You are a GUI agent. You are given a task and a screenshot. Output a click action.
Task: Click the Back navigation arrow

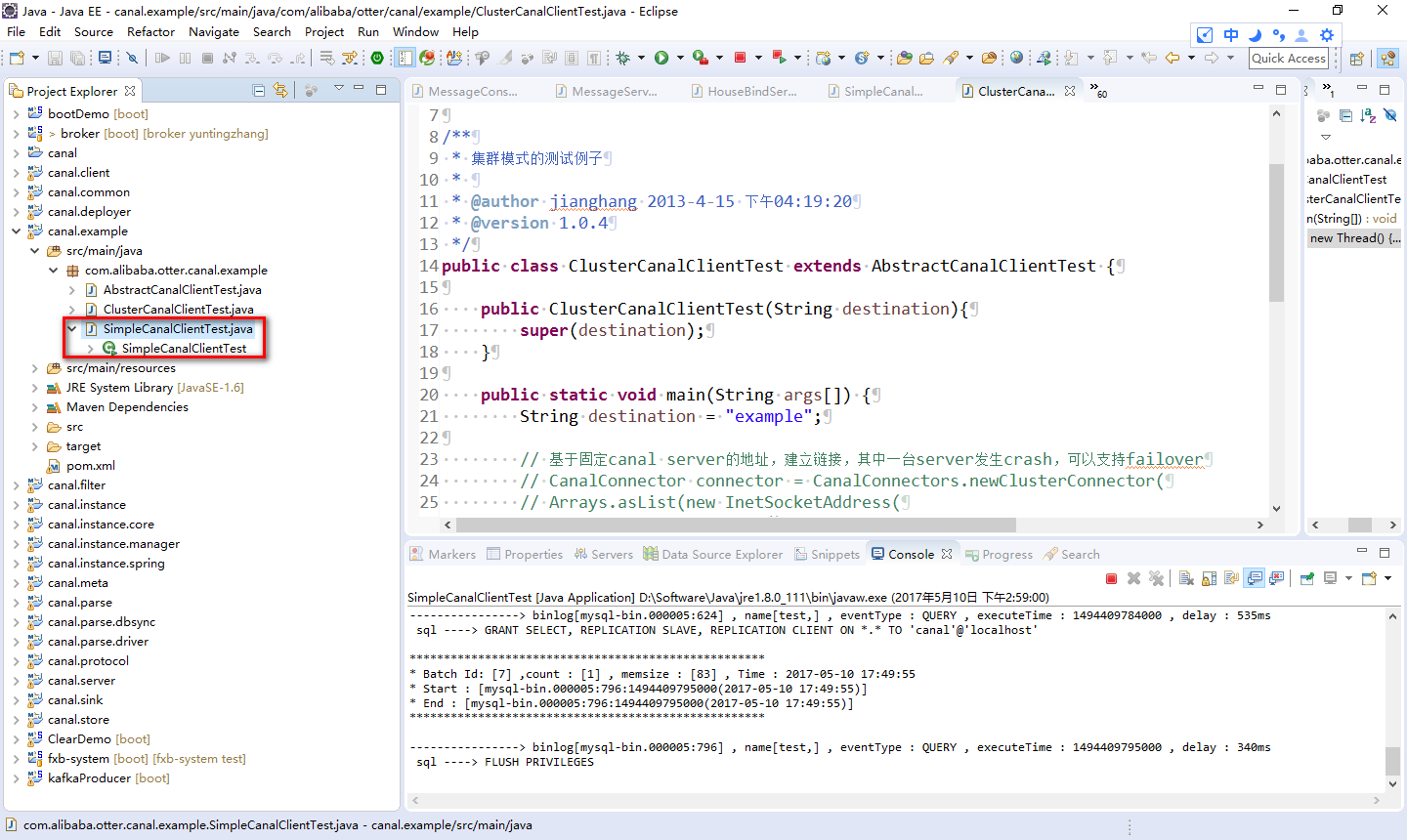pos(1172,58)
